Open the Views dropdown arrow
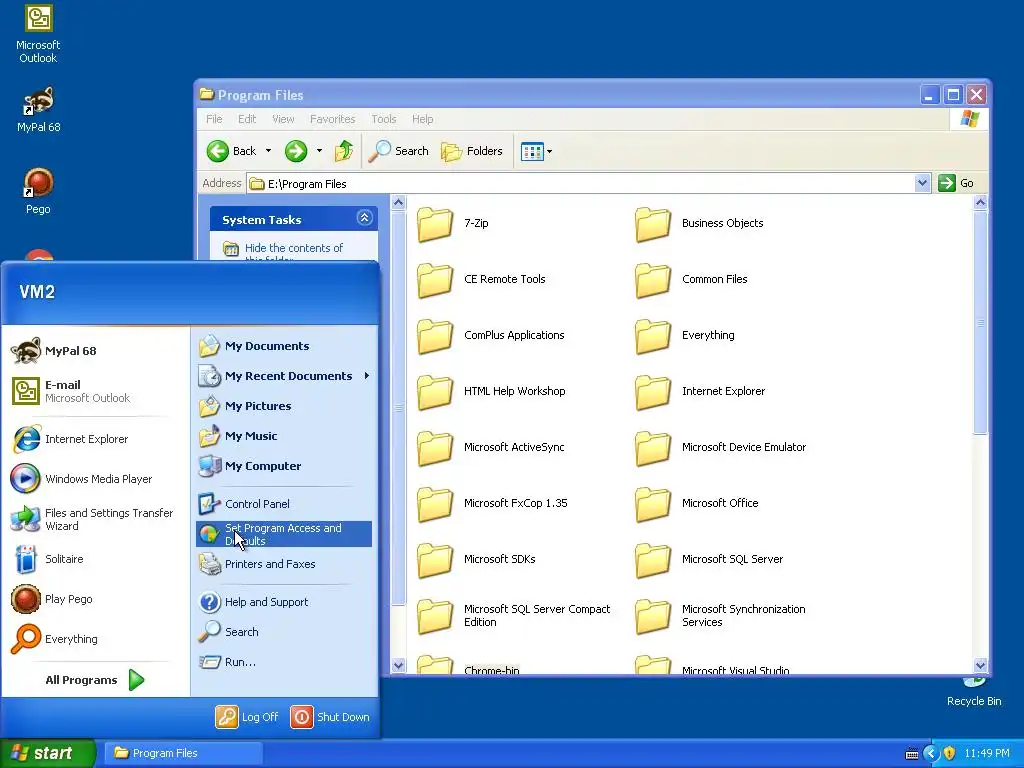 point(549,152)
